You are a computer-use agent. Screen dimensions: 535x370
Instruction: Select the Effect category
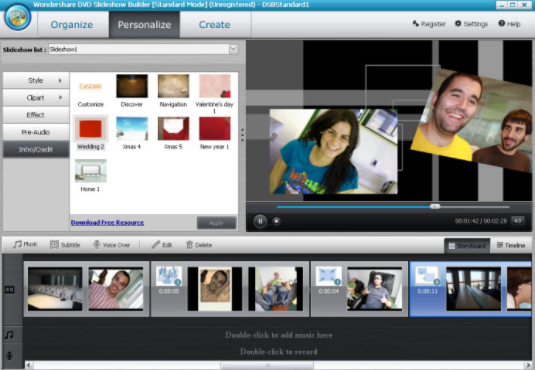[36, 115]
